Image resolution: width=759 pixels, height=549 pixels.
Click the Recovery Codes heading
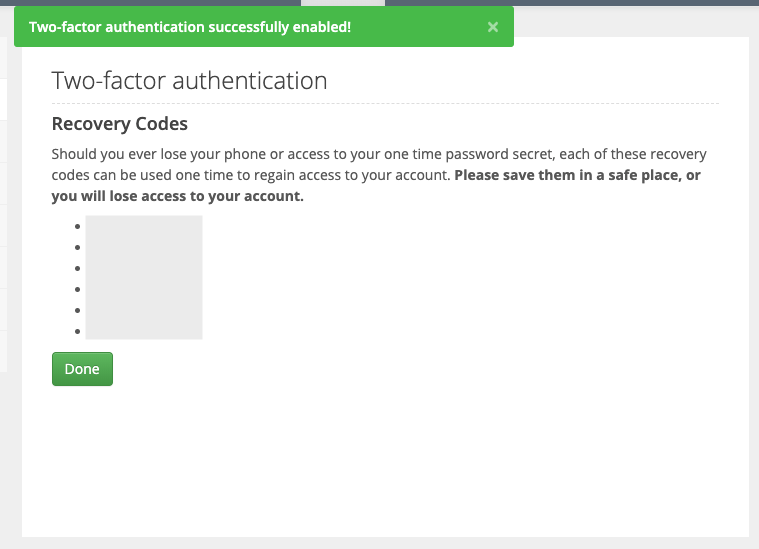tap(120, 124)
